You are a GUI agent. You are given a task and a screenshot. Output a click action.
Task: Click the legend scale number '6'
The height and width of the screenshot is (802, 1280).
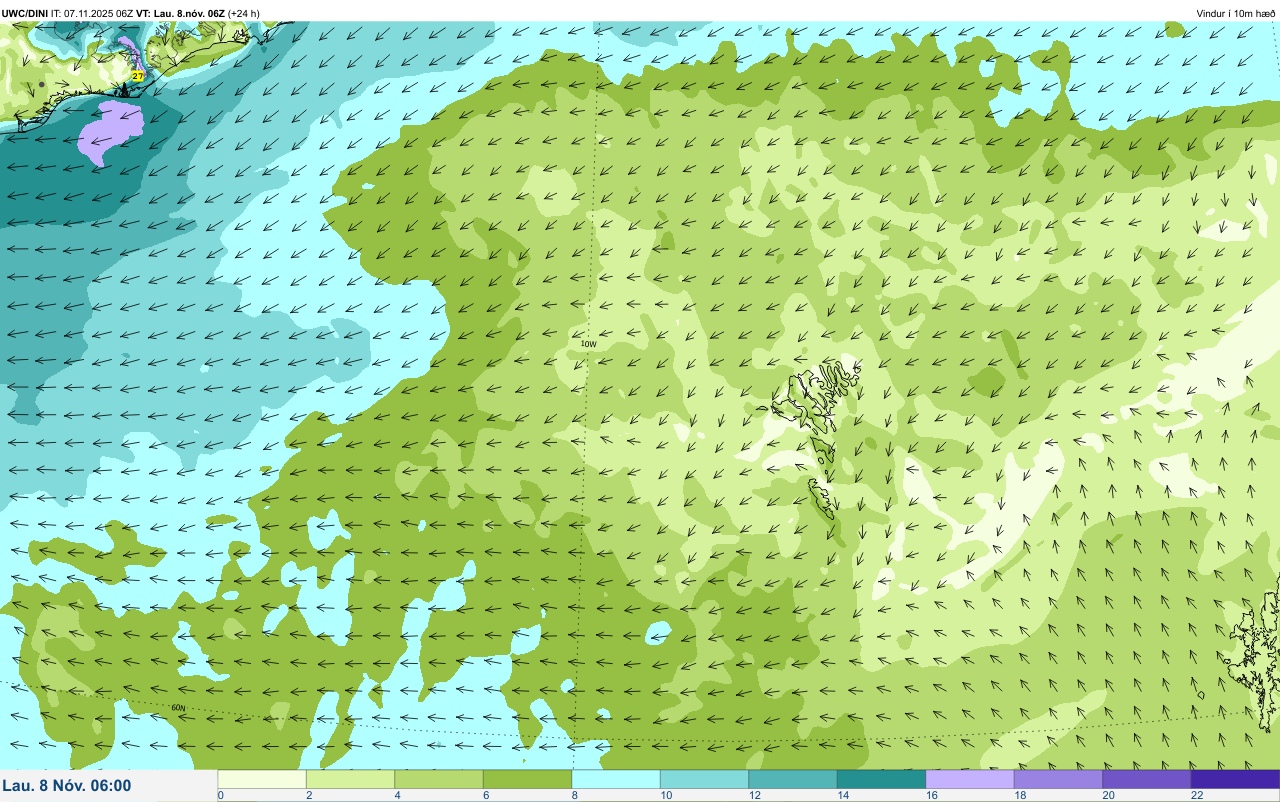486,795
